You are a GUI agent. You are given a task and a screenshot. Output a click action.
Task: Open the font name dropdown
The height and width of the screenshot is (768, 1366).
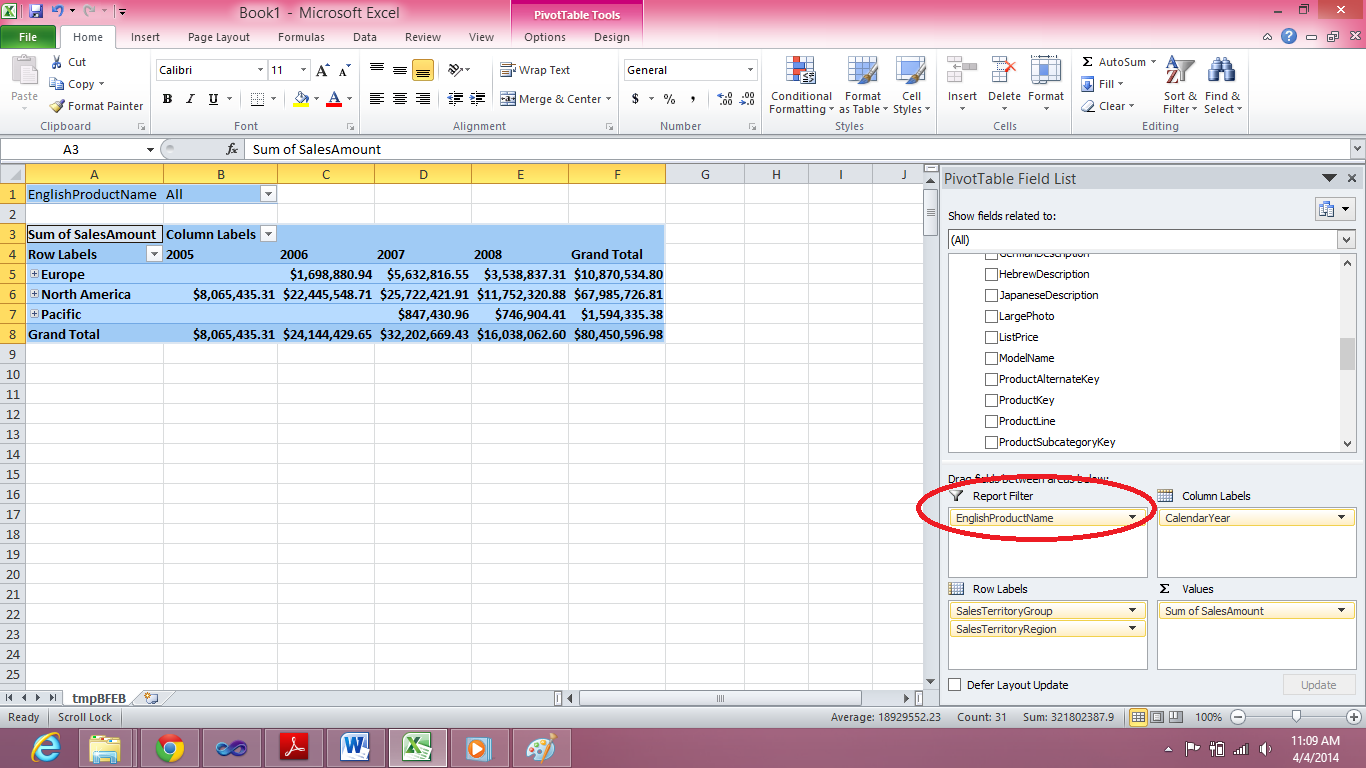click(260, 70)
